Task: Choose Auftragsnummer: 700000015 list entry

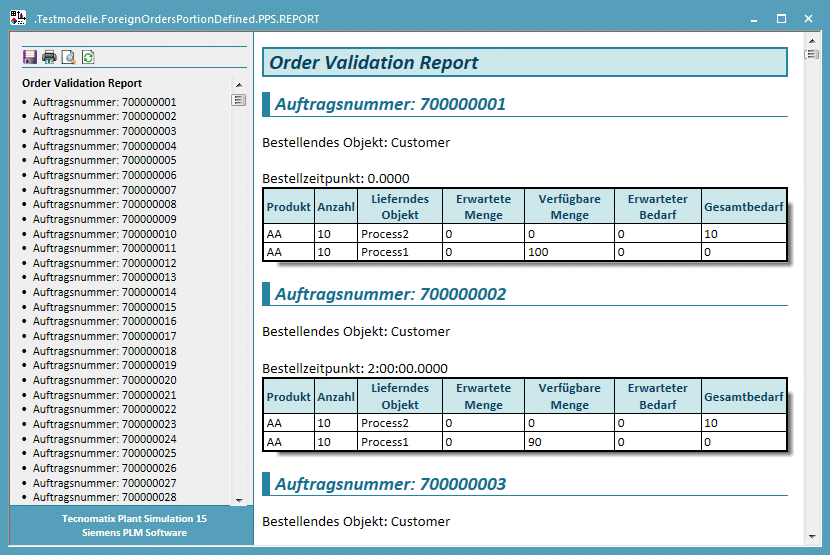Action: 104,307
